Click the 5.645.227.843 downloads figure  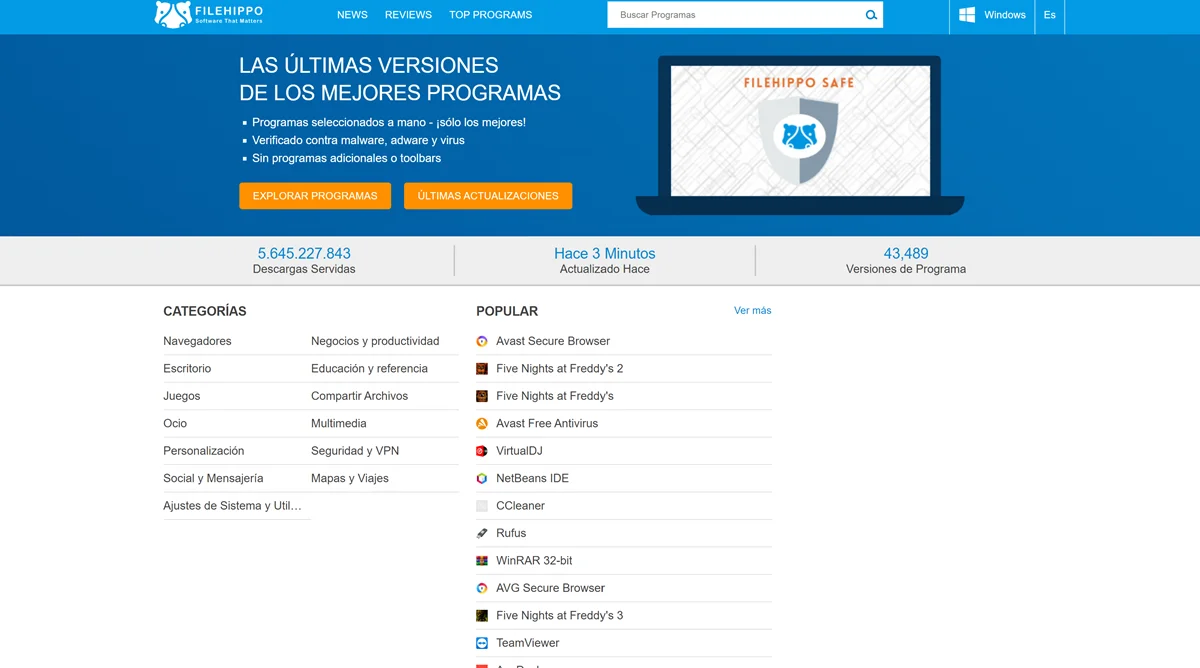(304, 254)
